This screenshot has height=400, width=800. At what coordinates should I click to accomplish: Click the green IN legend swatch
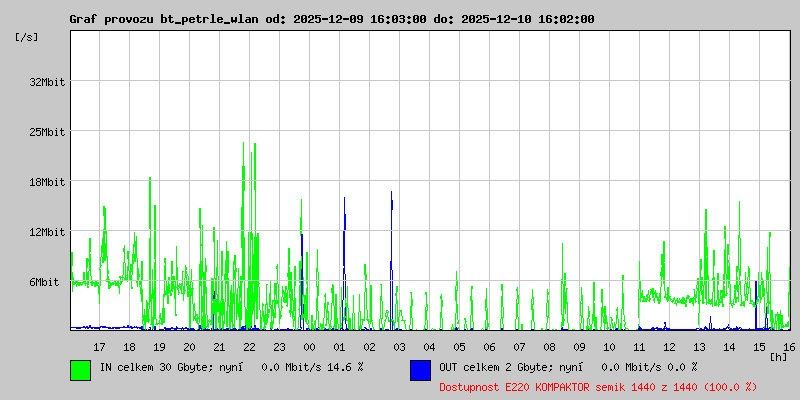tap(80, 369)
